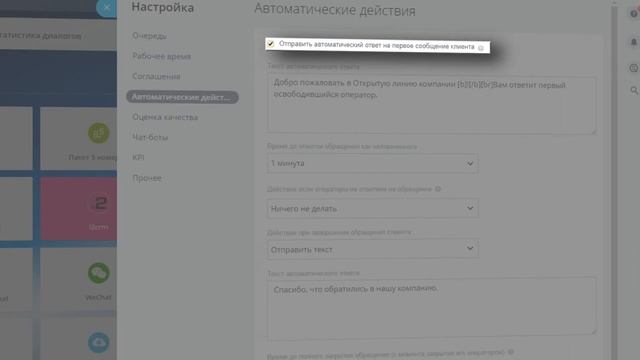The height and width of the screenshot is (360, 640).
Task: Open the KPI settings section
Action: (x=138, y=158)
